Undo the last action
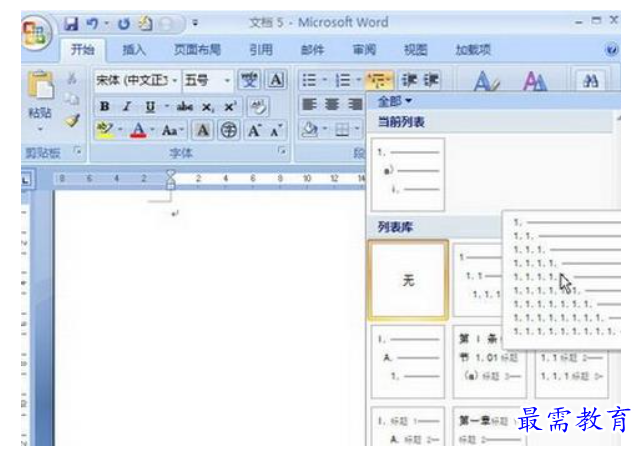The height and width of the screenshot is (451, 639). pyautogui.click(x=92, y=24)
